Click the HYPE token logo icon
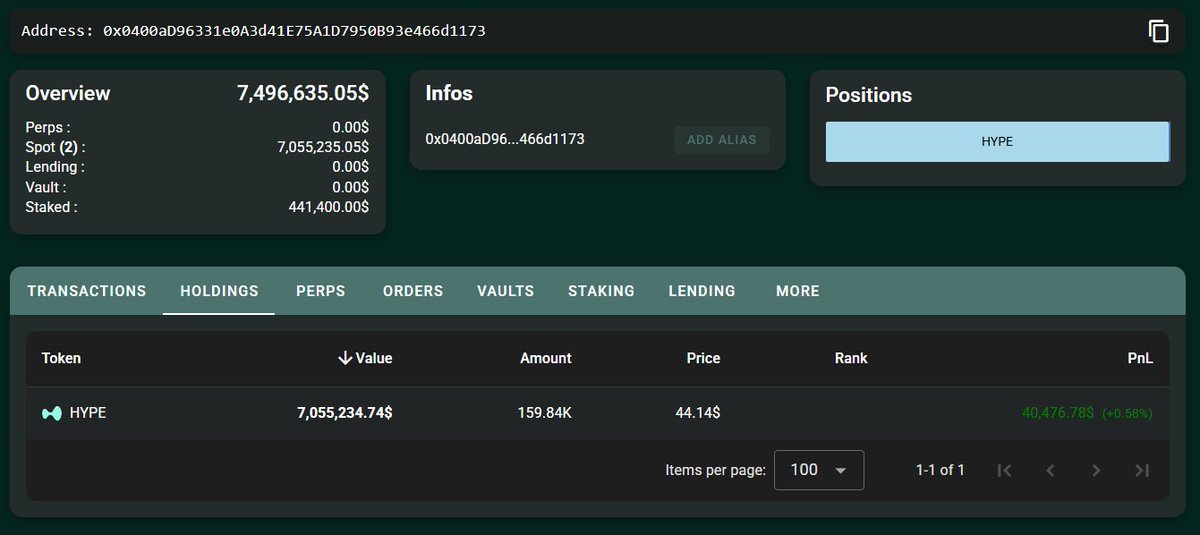Viewport: 1200px width, 535px height. tap(51, 412)
